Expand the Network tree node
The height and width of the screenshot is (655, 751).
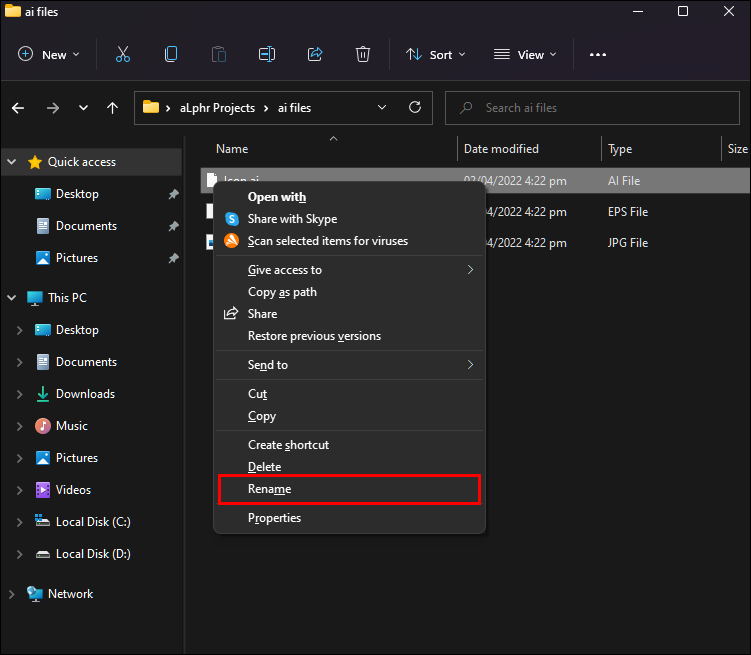12,594
